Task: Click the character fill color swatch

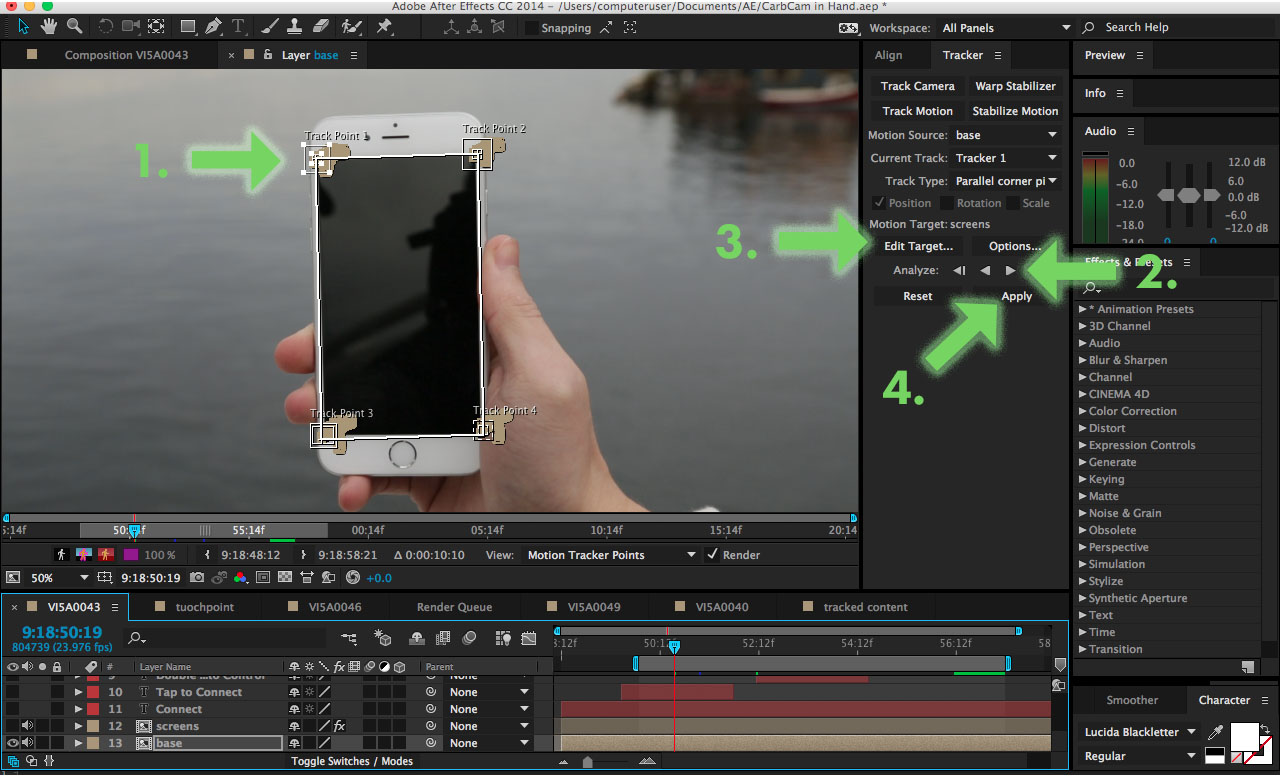Action: coord(1244,737)
